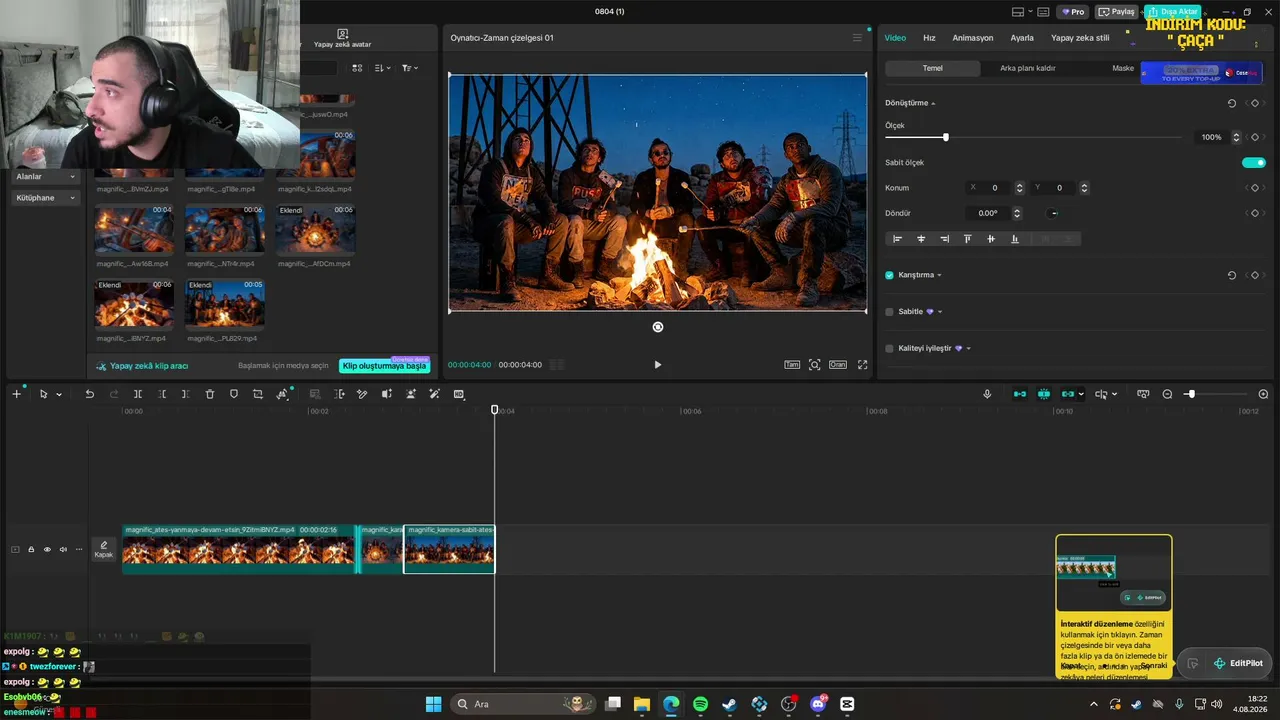1280x720 pixels.
Task: Adjust the Ölçek scale slider handle
Action: (x=945, y=137)
